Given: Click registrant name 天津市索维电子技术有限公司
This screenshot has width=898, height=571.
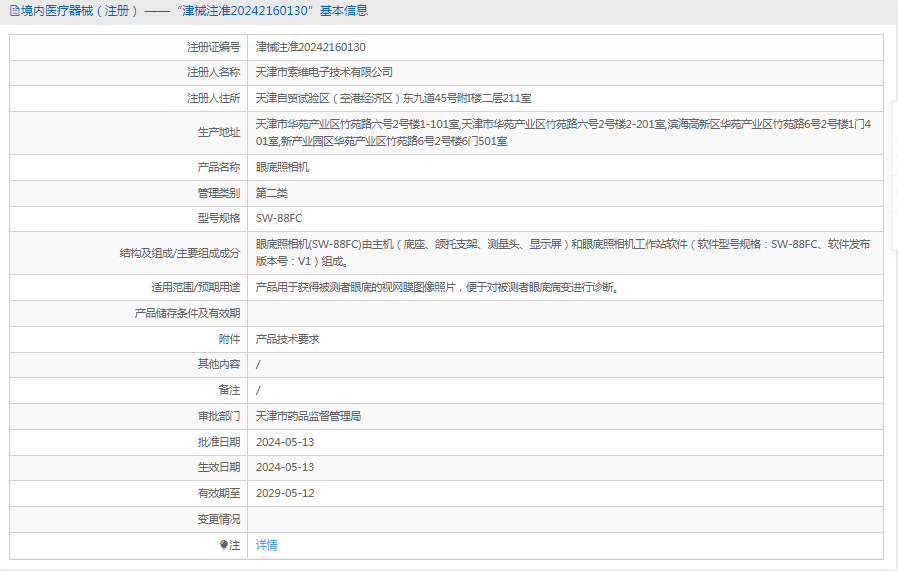Looking at the screenshot, I should coord(324,72).
